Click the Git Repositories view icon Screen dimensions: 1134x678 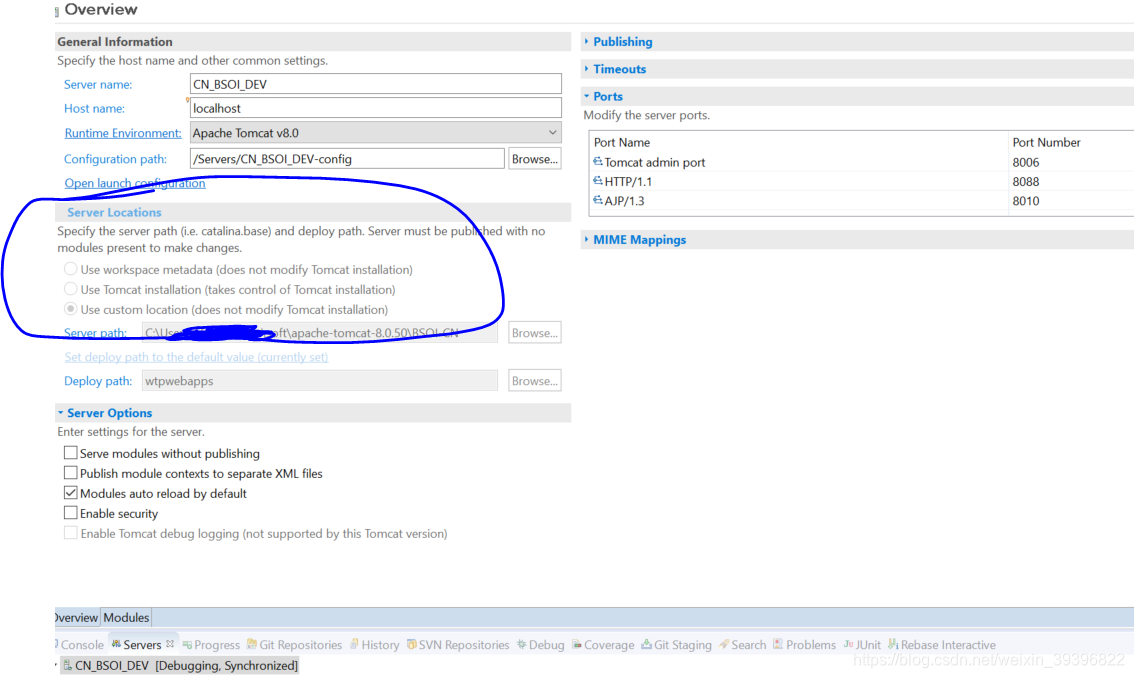(x=252, y=644)
